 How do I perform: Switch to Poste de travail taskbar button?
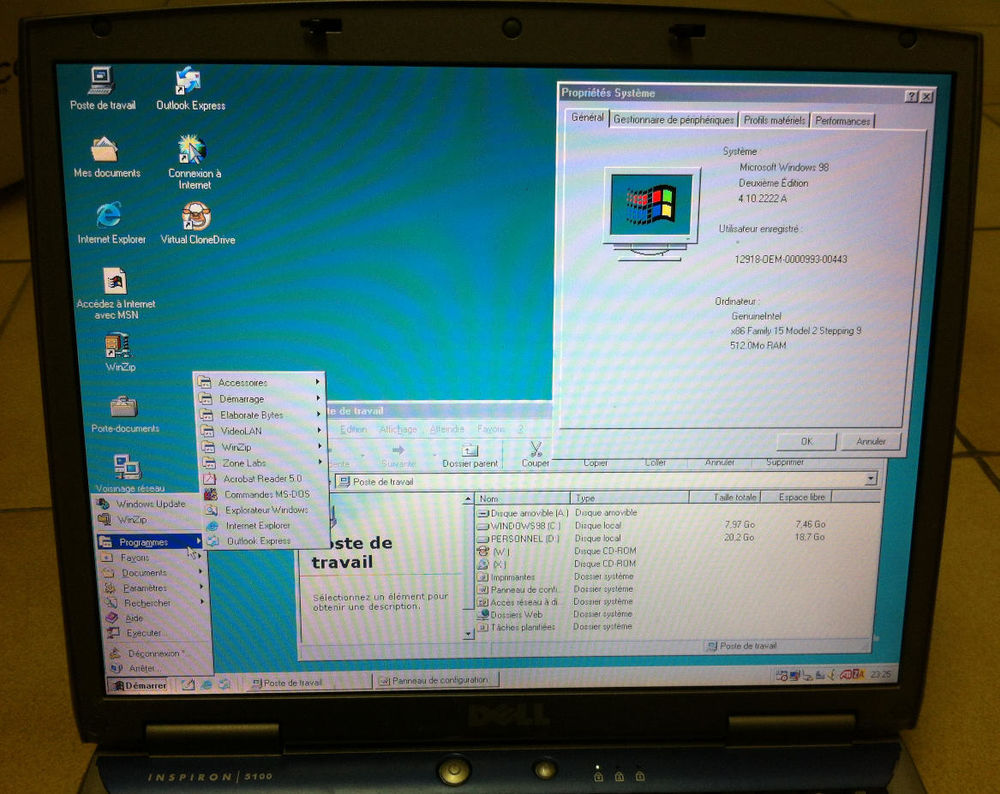(x=307, y=682)
